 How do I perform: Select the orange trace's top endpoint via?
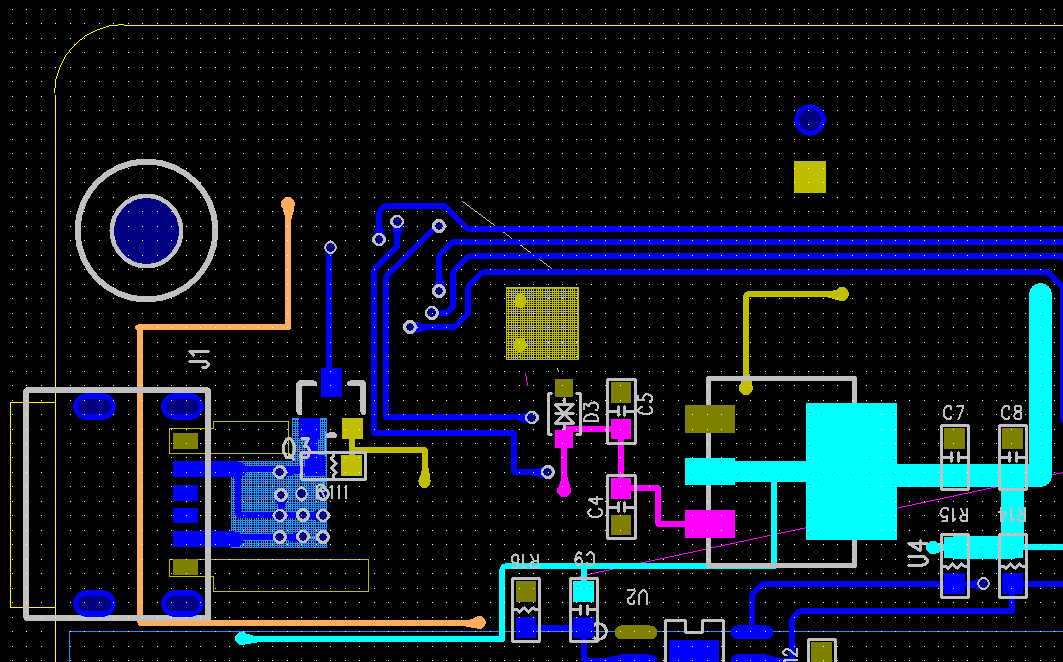pos(288,205)
